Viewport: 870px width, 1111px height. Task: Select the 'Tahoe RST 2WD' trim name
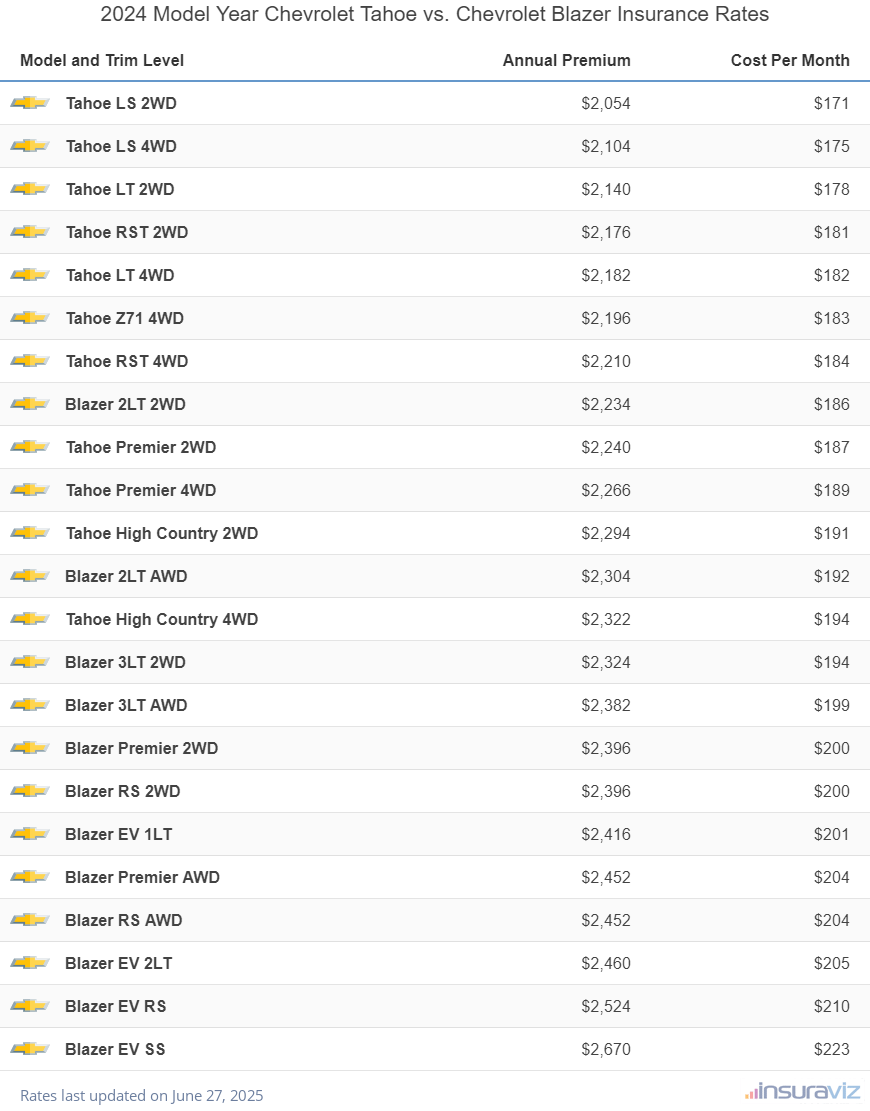(x=127, y=232)
